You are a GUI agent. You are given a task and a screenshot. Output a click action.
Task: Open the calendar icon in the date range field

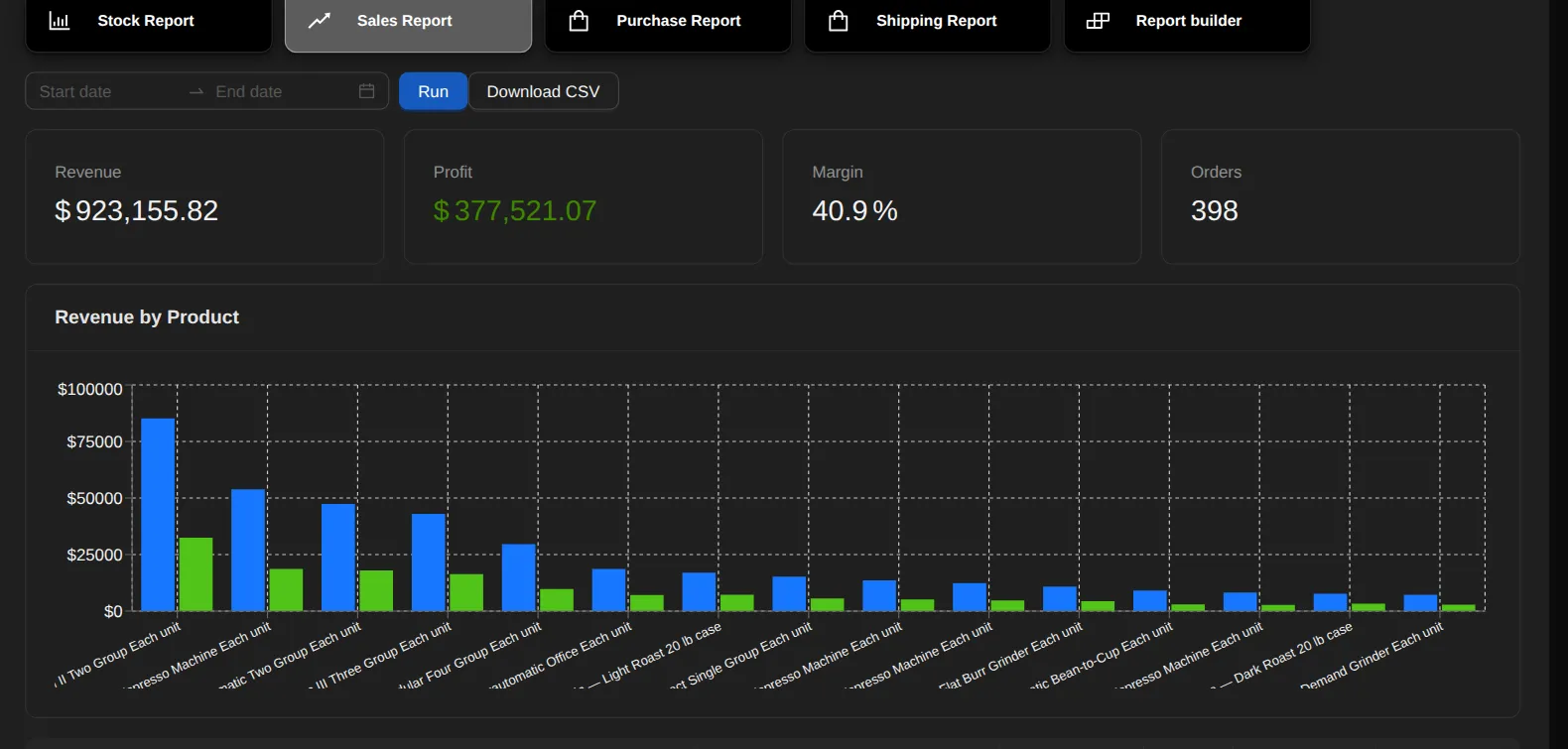(366, 91)
